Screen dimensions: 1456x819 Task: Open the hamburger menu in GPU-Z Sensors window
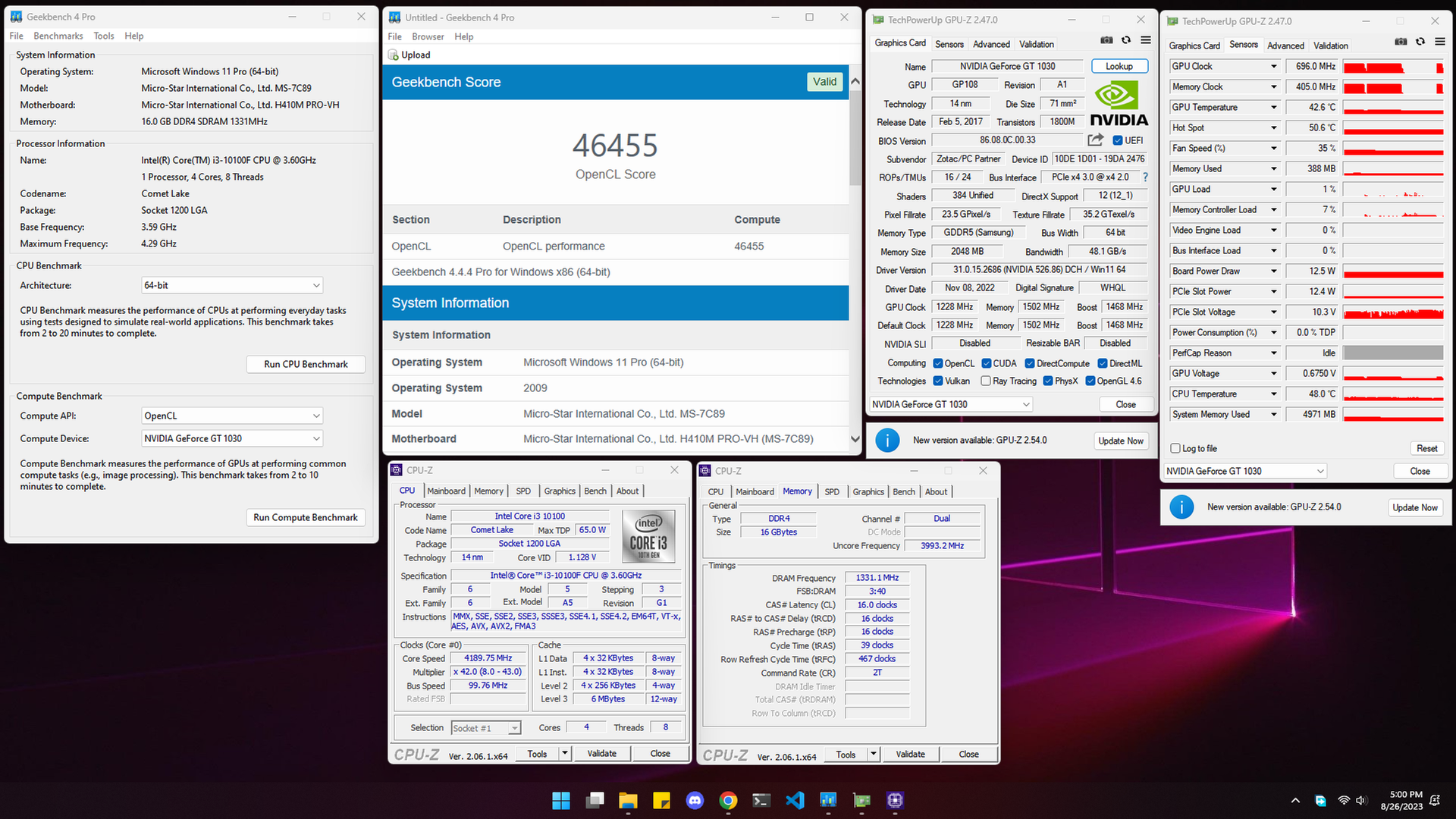pos(1440,42)
